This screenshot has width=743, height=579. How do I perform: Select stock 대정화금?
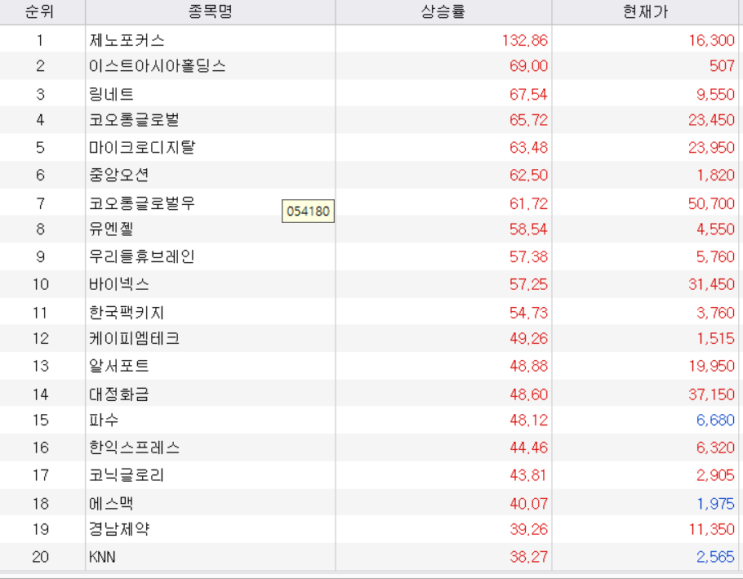pos(119,394)
